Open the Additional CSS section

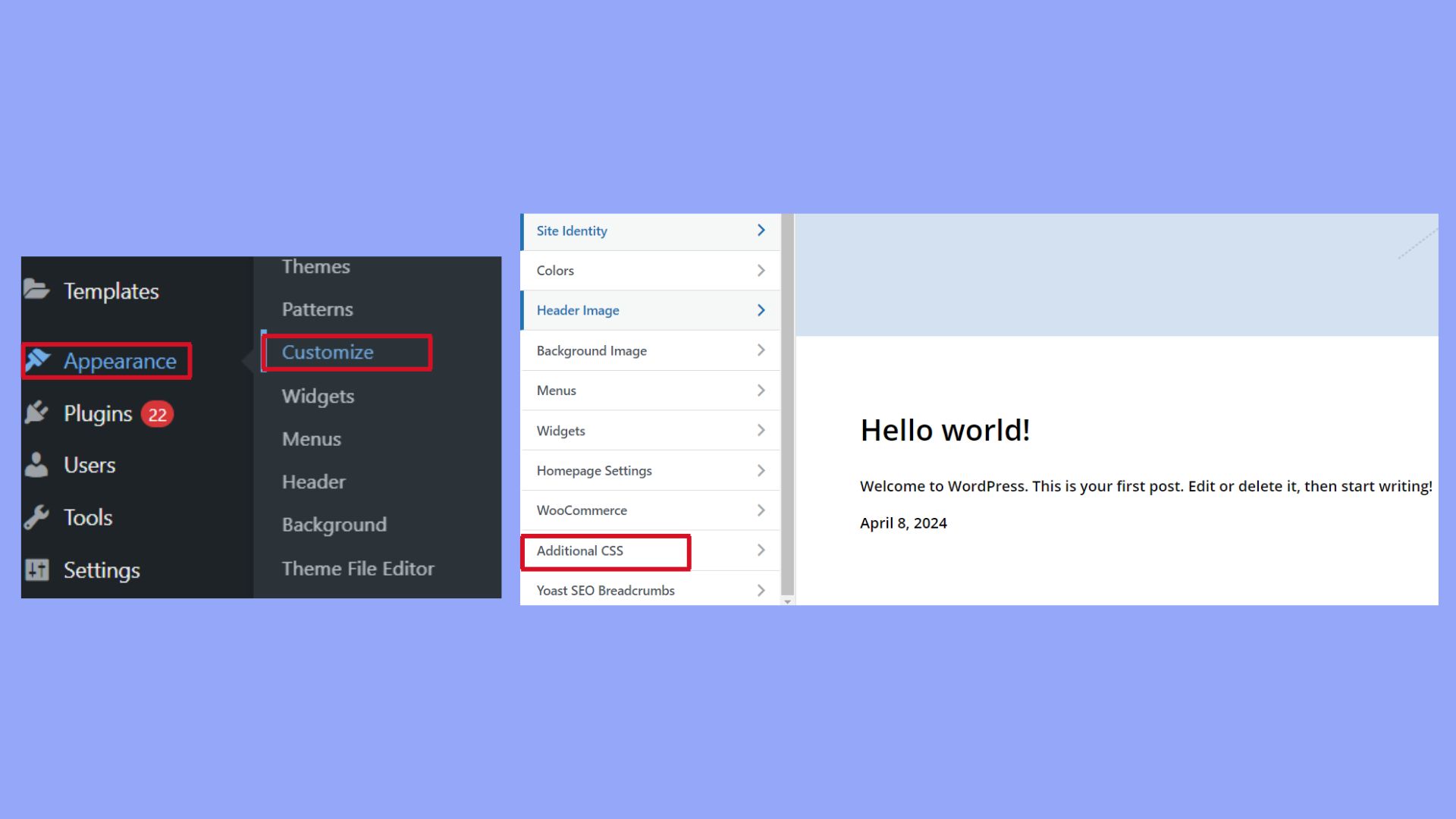point(580,551)
